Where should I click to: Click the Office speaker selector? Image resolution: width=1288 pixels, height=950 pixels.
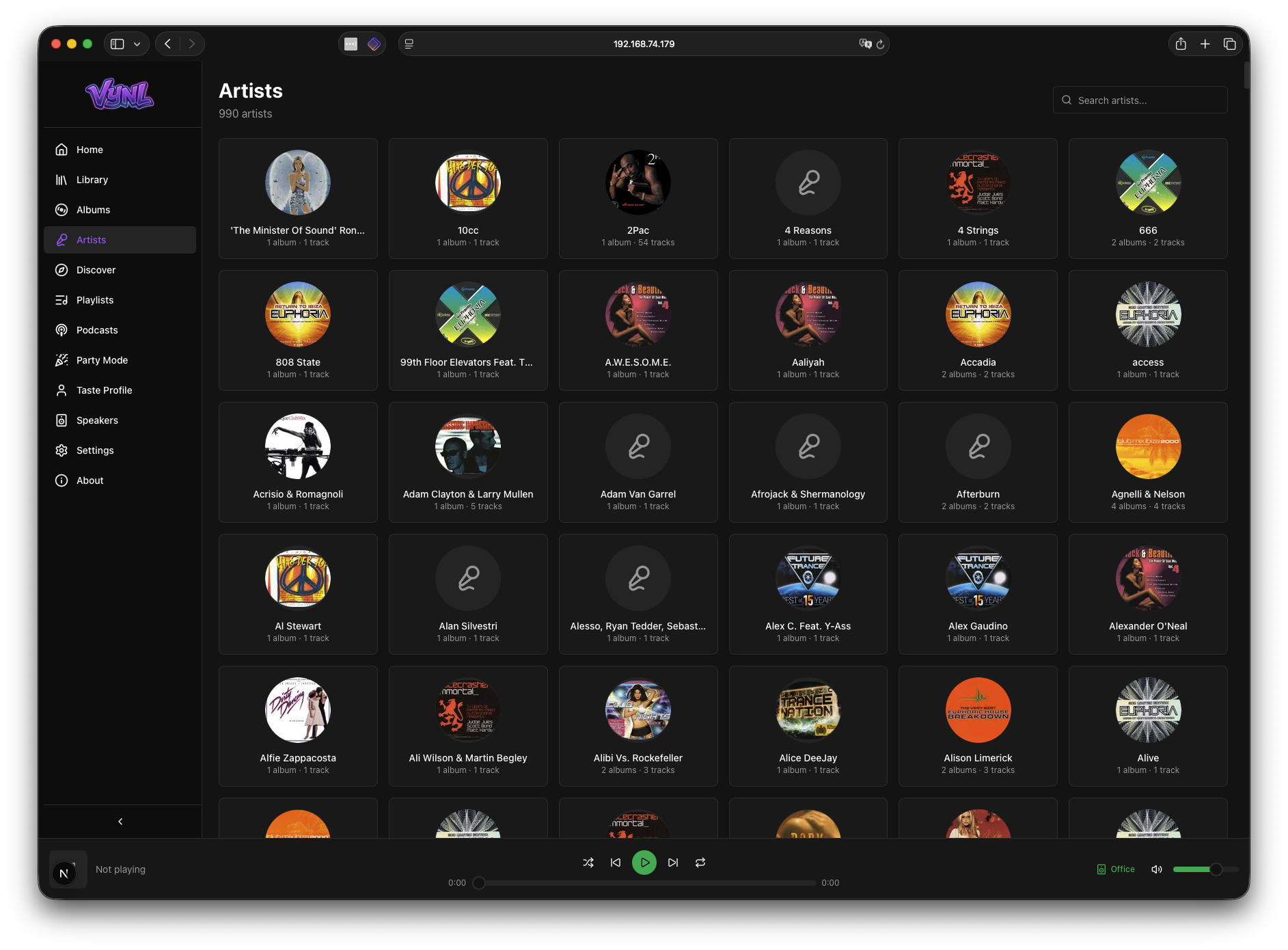(x=1116, y=869)
